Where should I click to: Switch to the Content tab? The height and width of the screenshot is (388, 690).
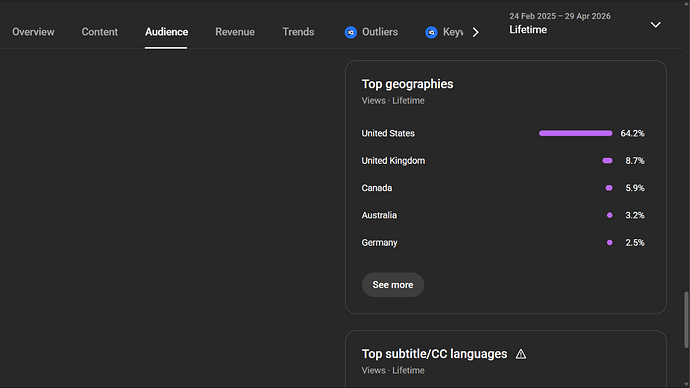[99, 32]
